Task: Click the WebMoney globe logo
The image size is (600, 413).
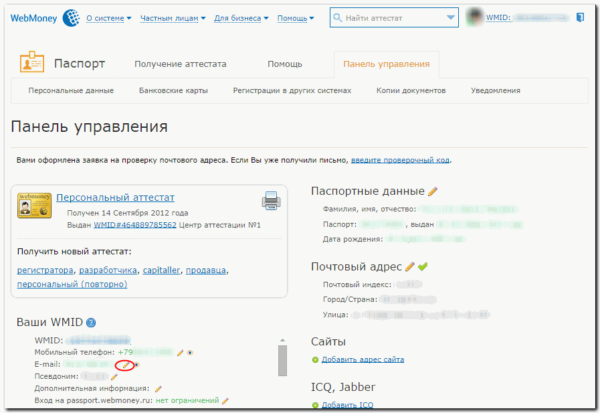Action: [x=71, y=18]
